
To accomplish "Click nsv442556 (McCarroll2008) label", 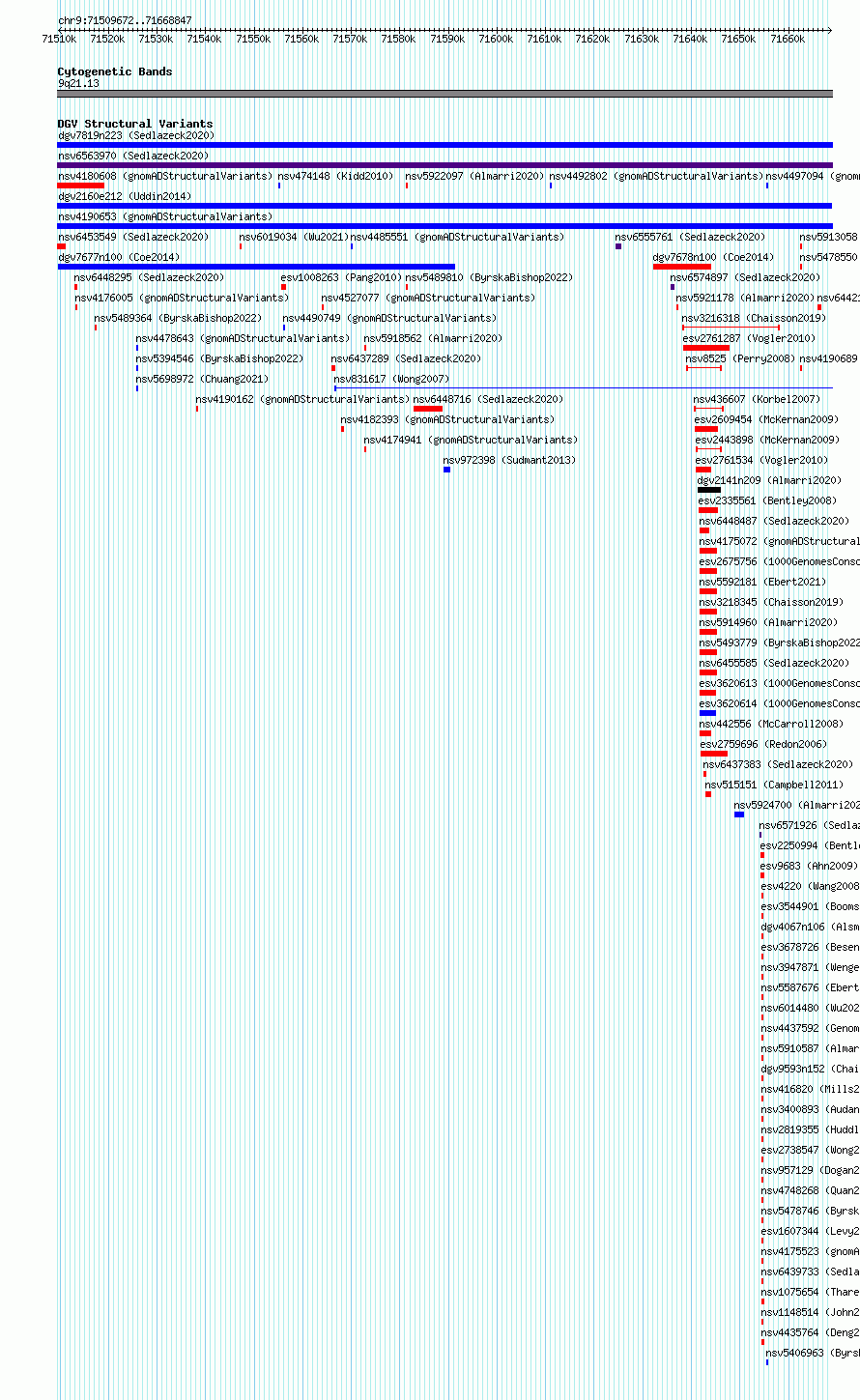I will [771, 724].
